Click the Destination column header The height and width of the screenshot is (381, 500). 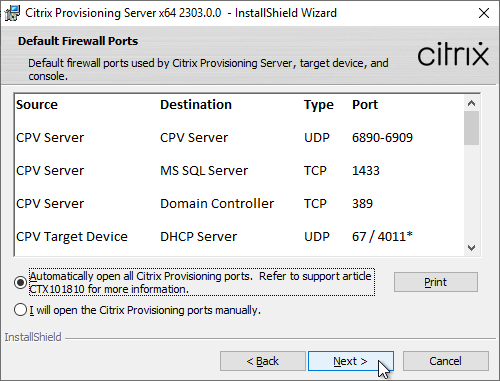196,105
